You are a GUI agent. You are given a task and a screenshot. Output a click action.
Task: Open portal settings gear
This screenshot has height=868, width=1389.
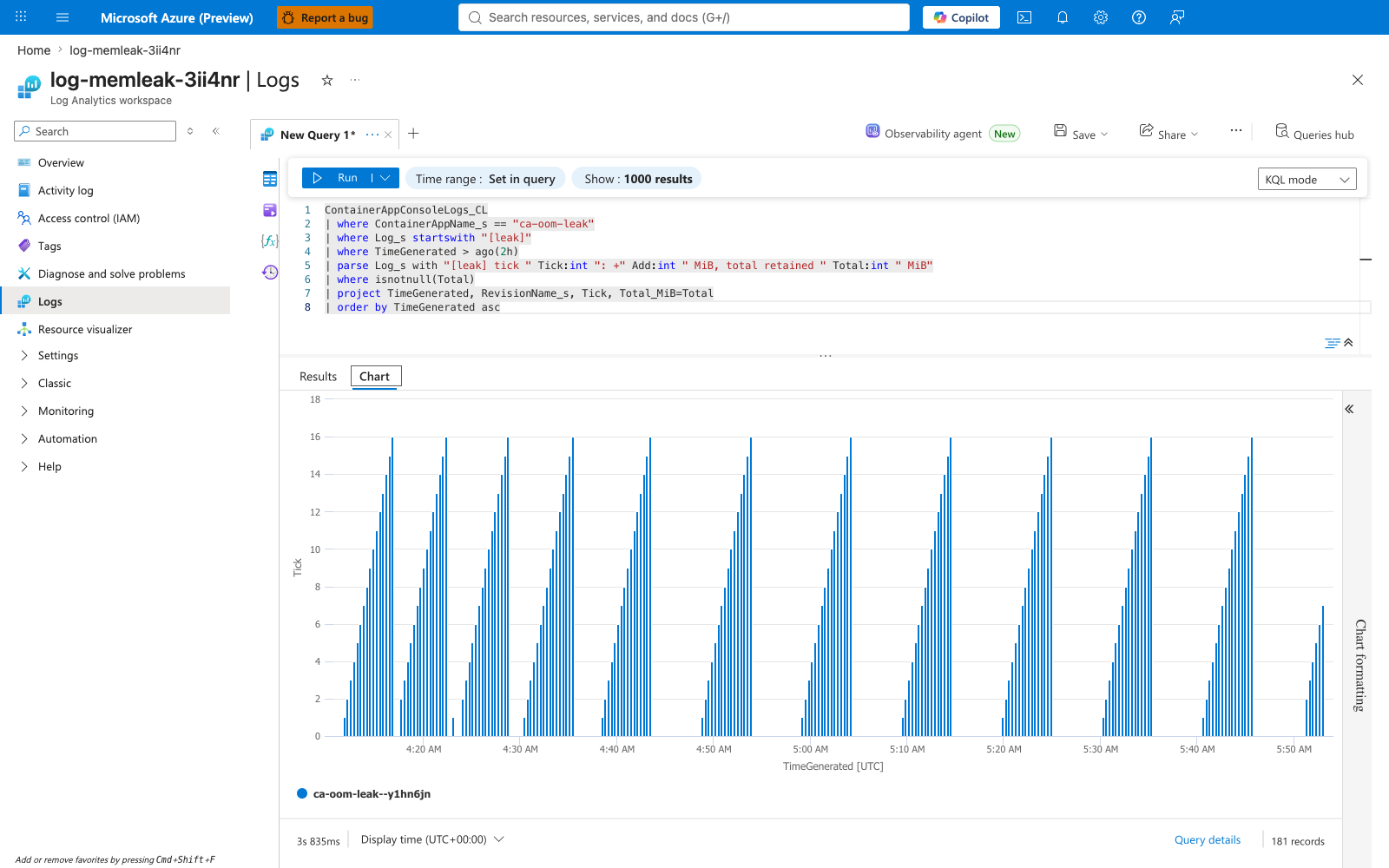[1101, 17]
